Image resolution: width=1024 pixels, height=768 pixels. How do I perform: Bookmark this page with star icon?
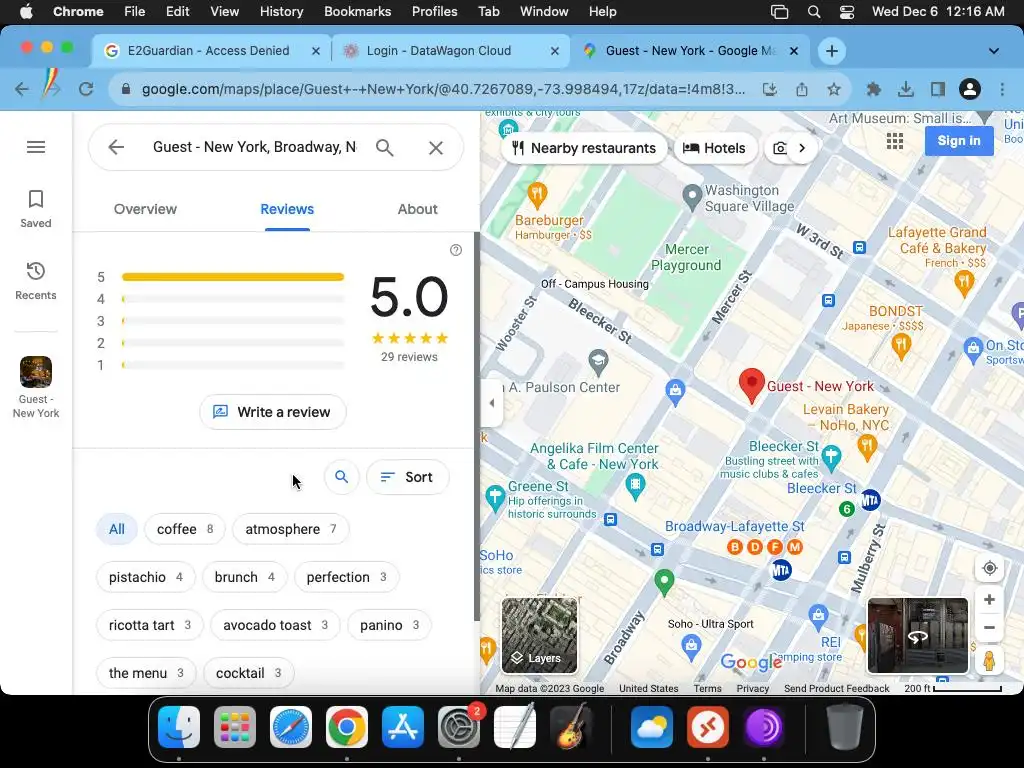click(833, 89)
